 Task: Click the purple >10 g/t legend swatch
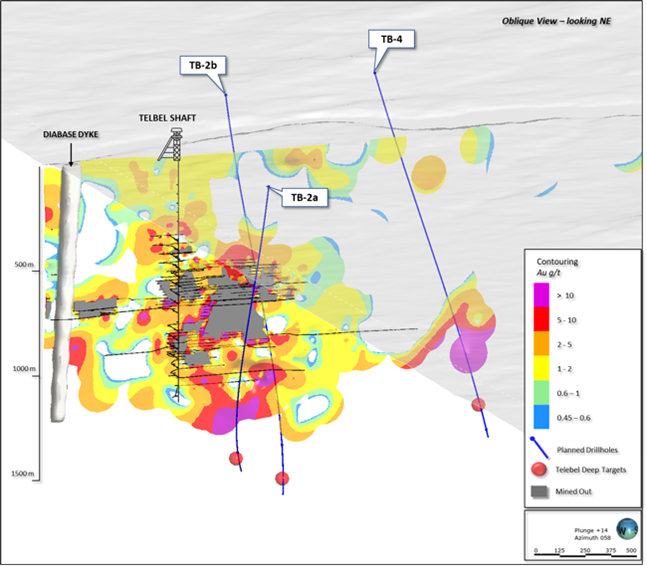541,295
